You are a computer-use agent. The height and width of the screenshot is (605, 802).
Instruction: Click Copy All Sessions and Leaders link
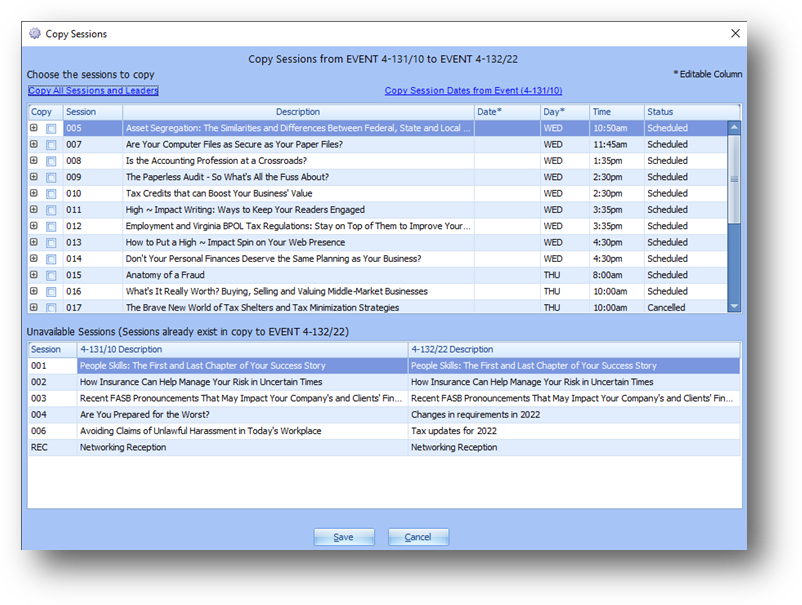(x=93, y=91)
